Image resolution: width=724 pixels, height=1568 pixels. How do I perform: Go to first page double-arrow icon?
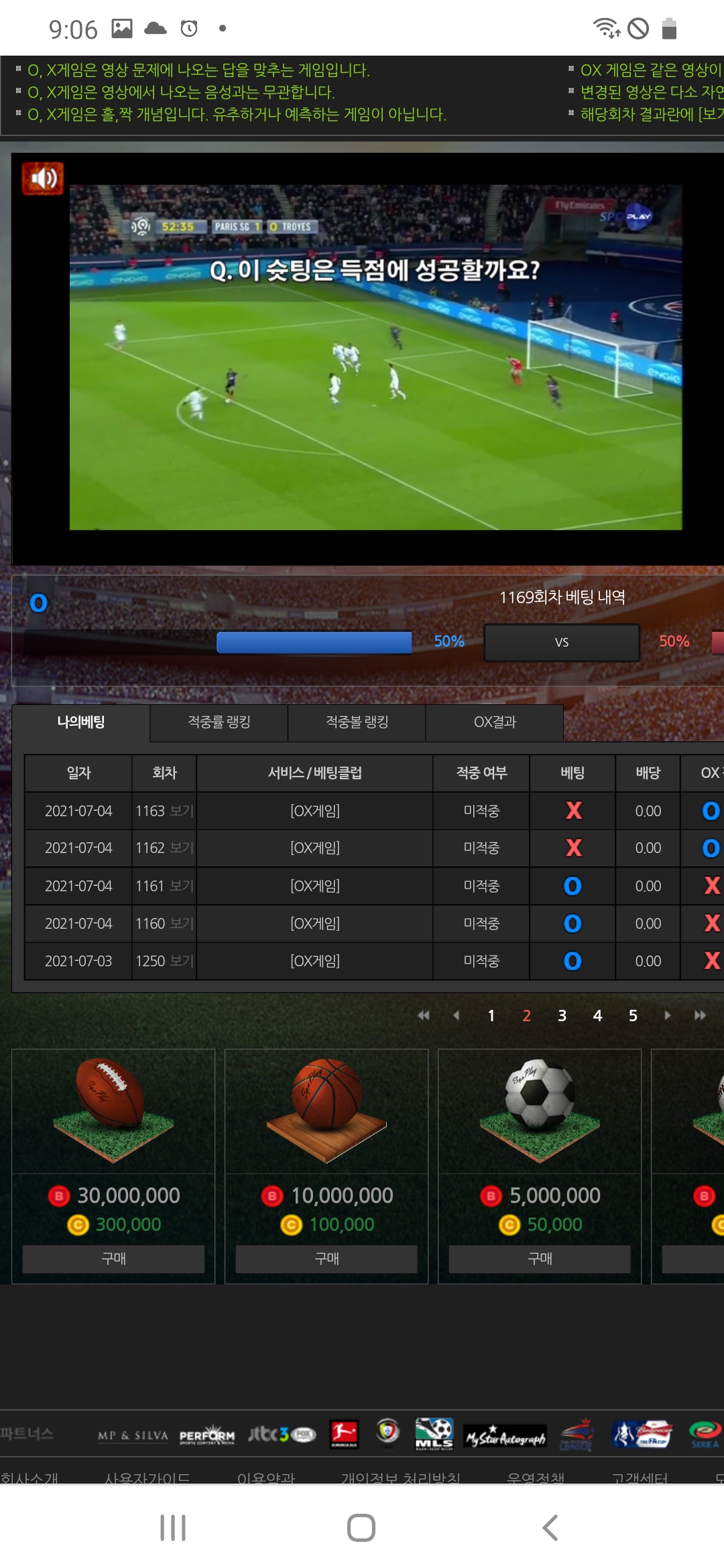(x=423, y=1015)
